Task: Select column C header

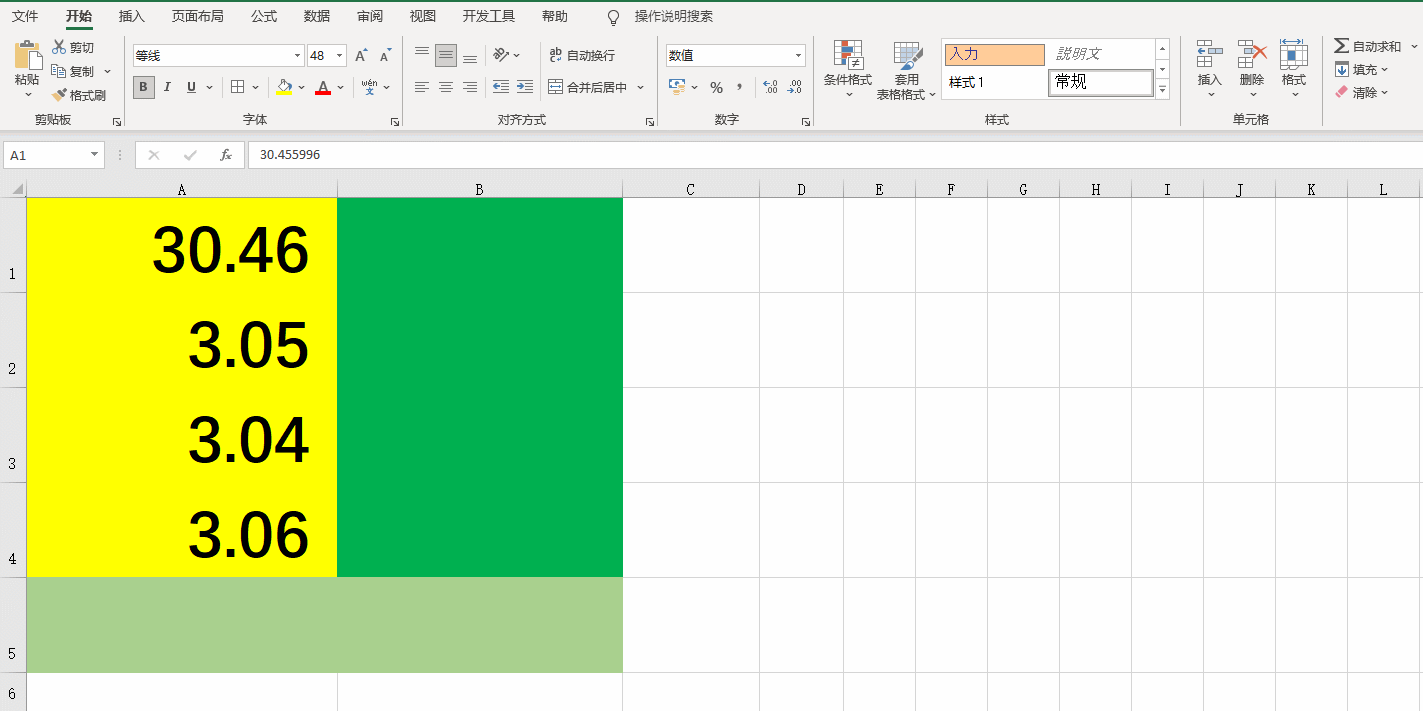Action: (690, 189)
